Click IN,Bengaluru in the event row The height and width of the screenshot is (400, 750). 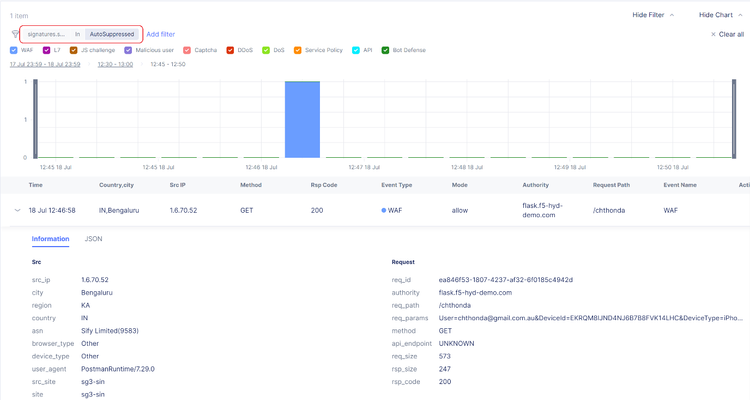[x=119, y=210]
